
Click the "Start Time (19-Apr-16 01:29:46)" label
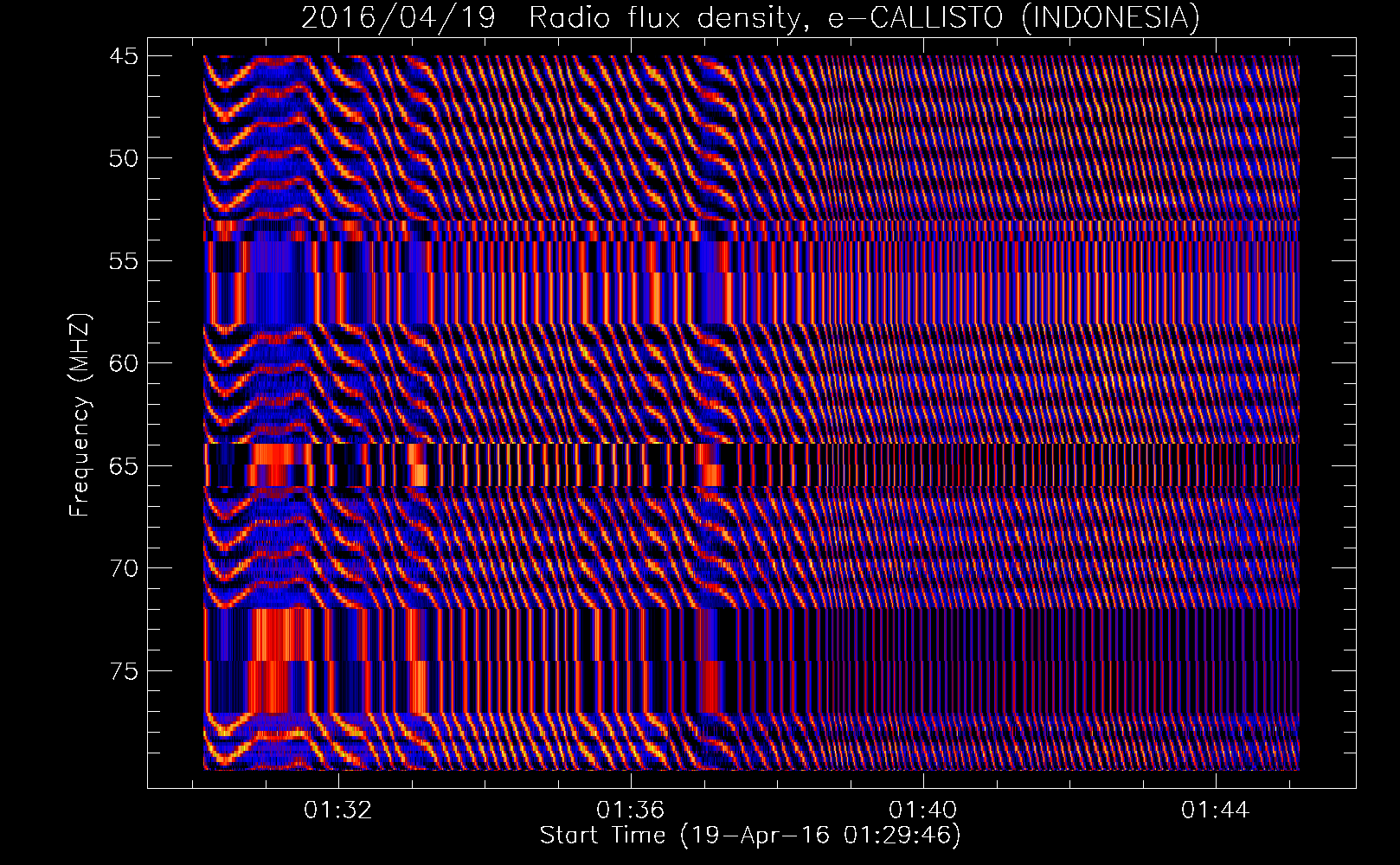pyautogui.click(x=750, y=836)
